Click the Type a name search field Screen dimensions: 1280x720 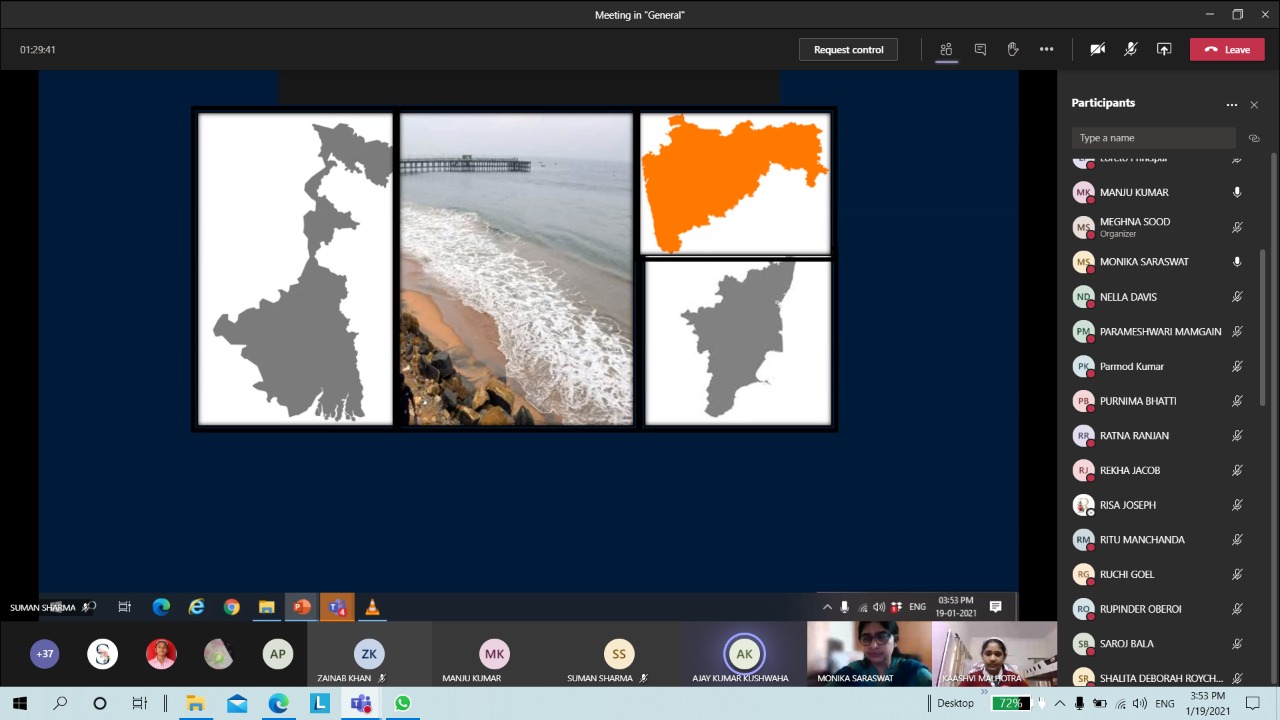coord(1153,138)
